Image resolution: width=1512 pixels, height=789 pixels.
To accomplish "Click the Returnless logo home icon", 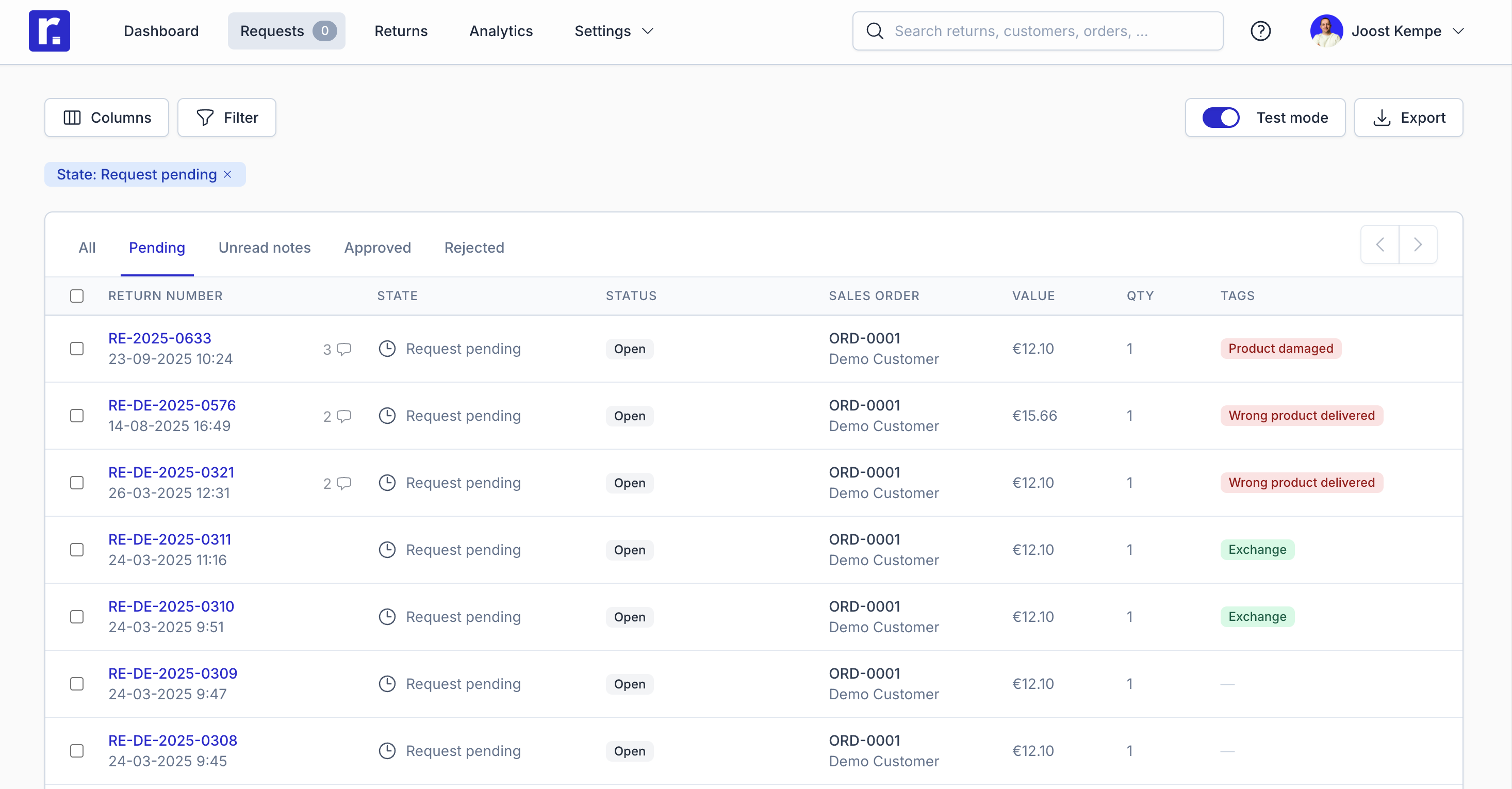I will pyautogui.click(x=50, y=30).
